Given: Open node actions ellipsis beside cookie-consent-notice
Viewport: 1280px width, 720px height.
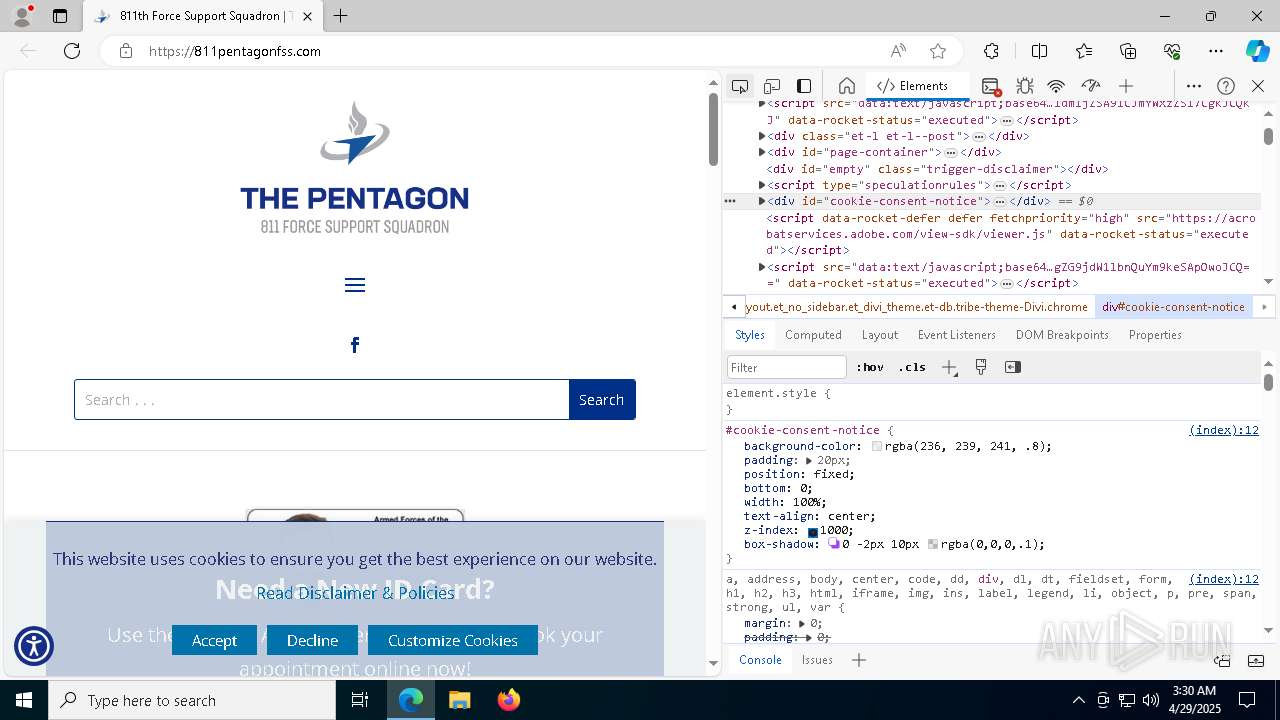Looking at the screenshot, I should point(730,201).
